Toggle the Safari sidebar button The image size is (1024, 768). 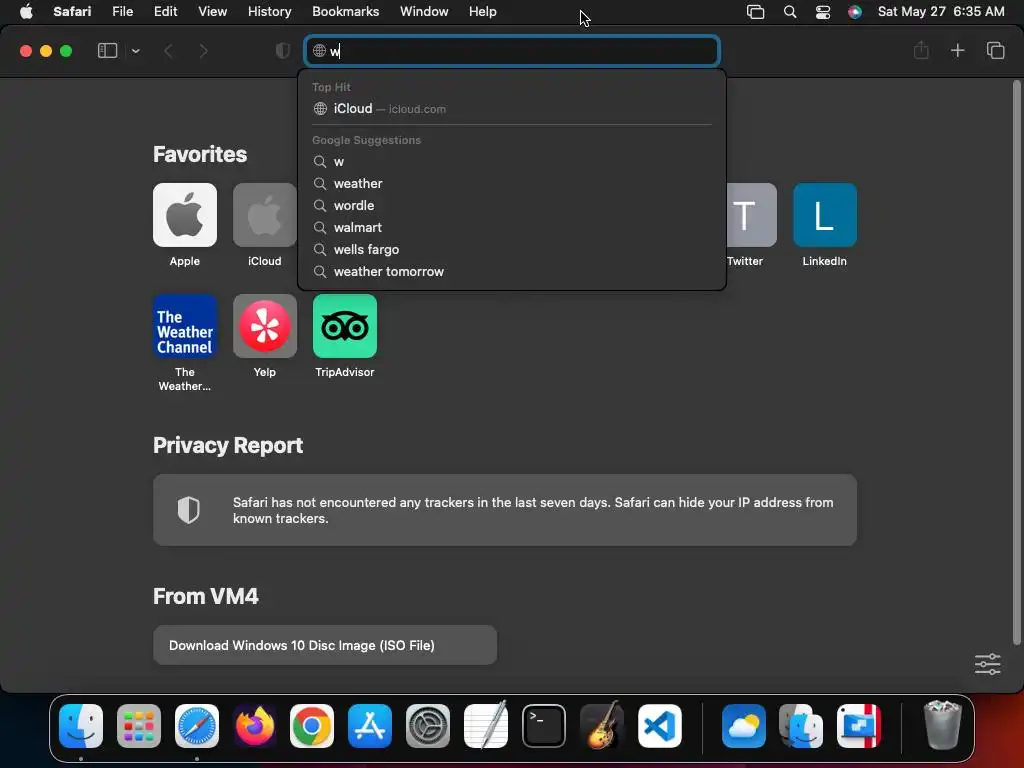point(107,51)
